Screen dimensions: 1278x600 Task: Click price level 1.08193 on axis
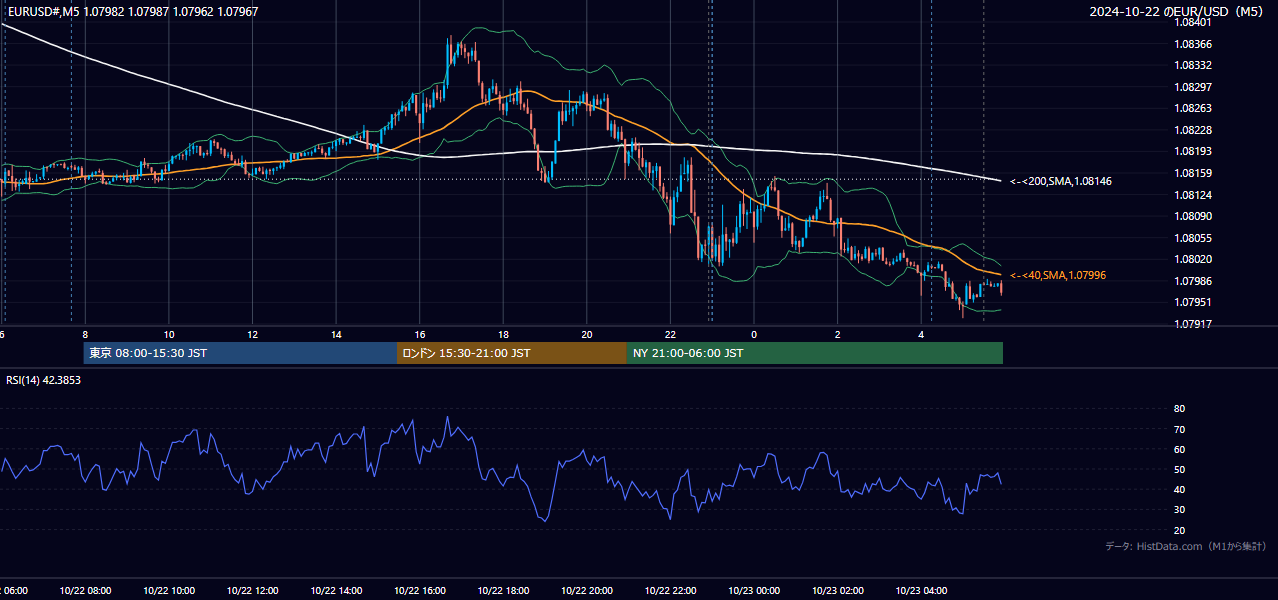pyautogui.click(x=1194, y=151)
